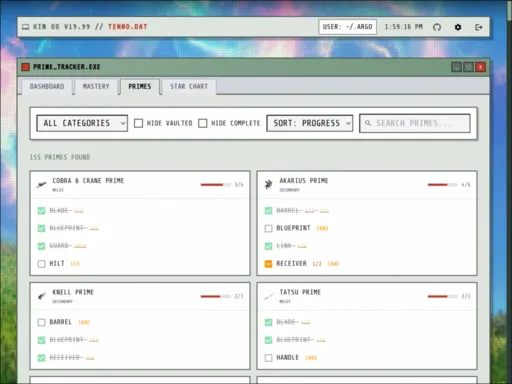Click the Tatsu Prime weapon icon
Image resolution: width=512 pixels, height=384 pixels.
tap(268, 296)
